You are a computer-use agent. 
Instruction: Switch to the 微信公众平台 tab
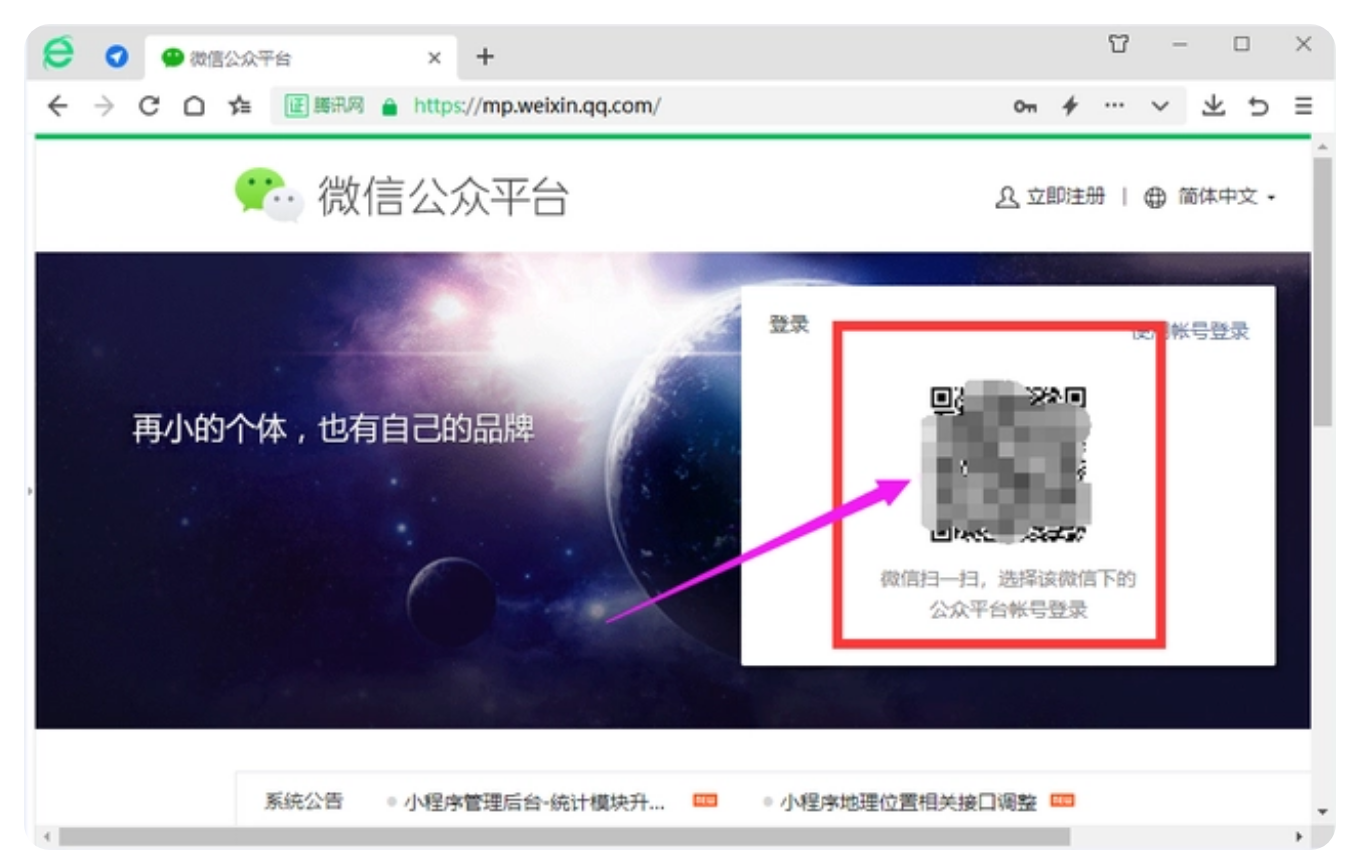click(x=301, y=58)
